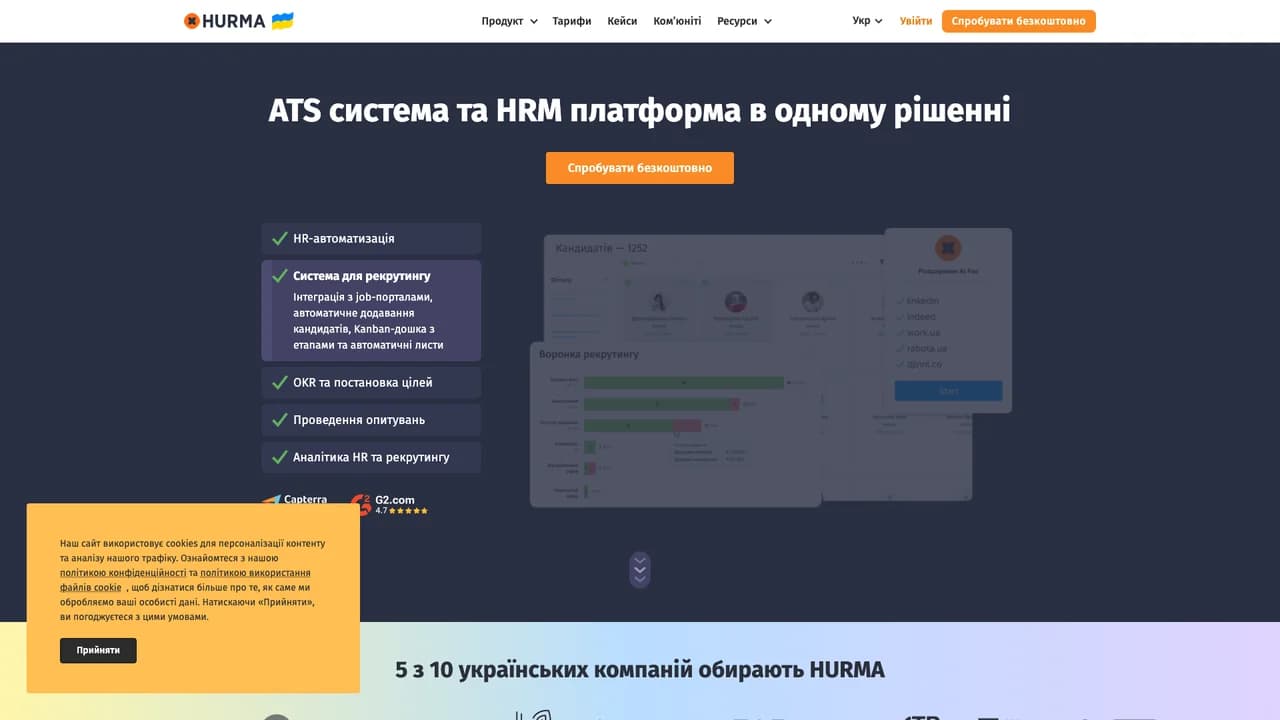
Task: Go to the Тарифи page
Action: click(x=572, y=21)
